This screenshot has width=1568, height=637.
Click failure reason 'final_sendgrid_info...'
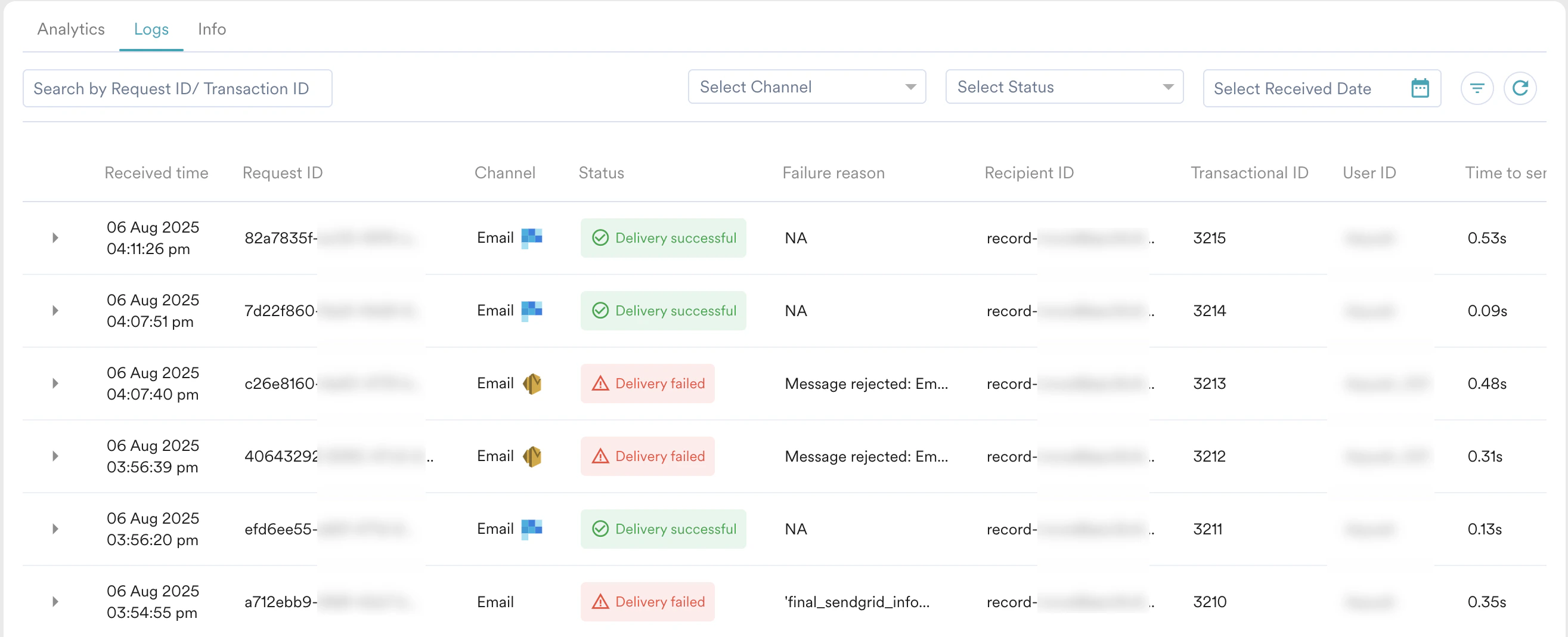pyautogui.click(x=857, y=602)
